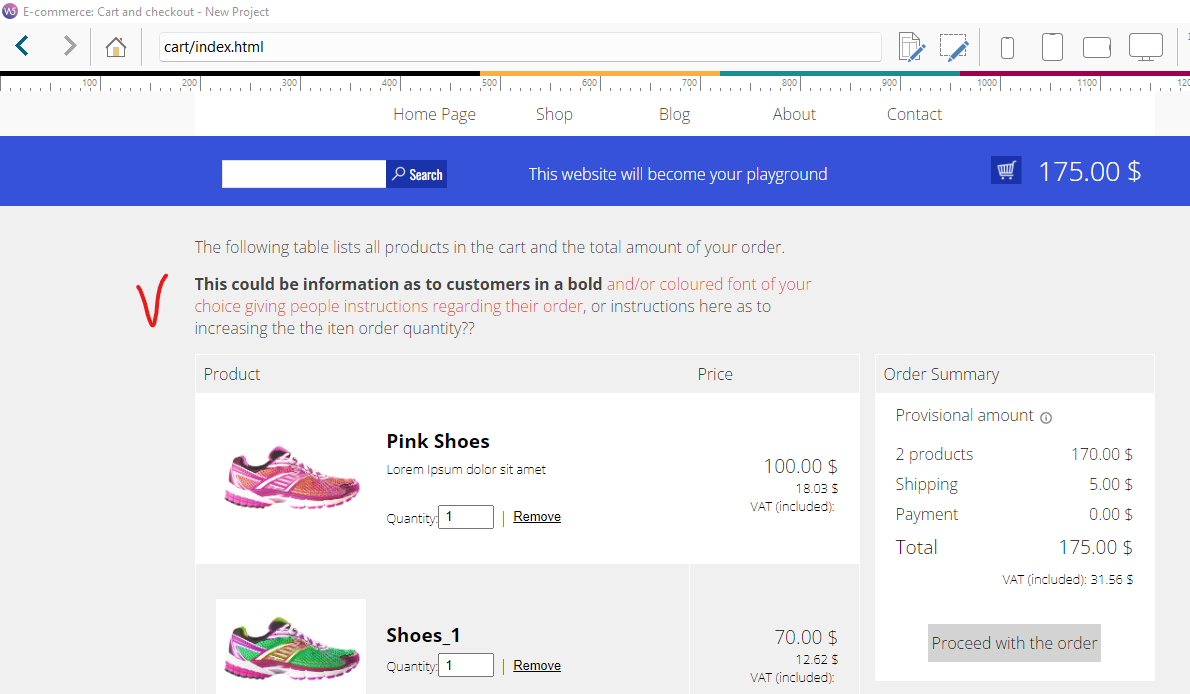
Task: Click the forward navigation arrow
Action: [x=69, y=46]
